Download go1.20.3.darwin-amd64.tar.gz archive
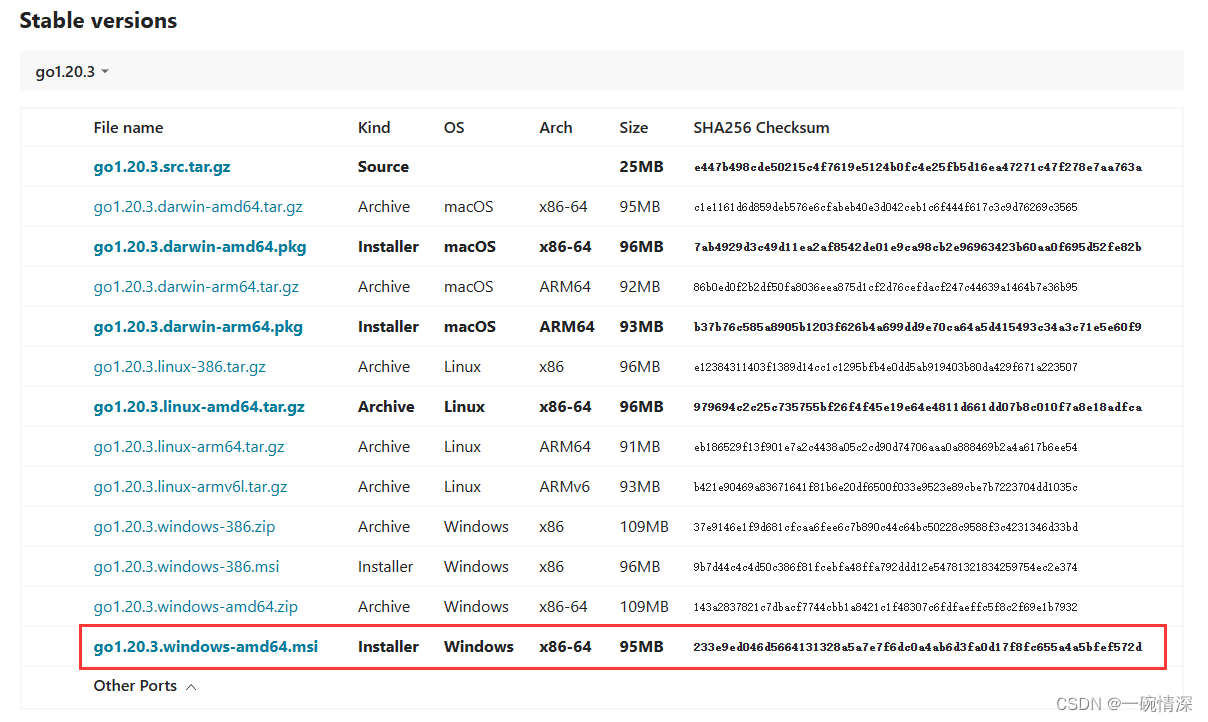The image size is (1208, 722). pos(198,207)
